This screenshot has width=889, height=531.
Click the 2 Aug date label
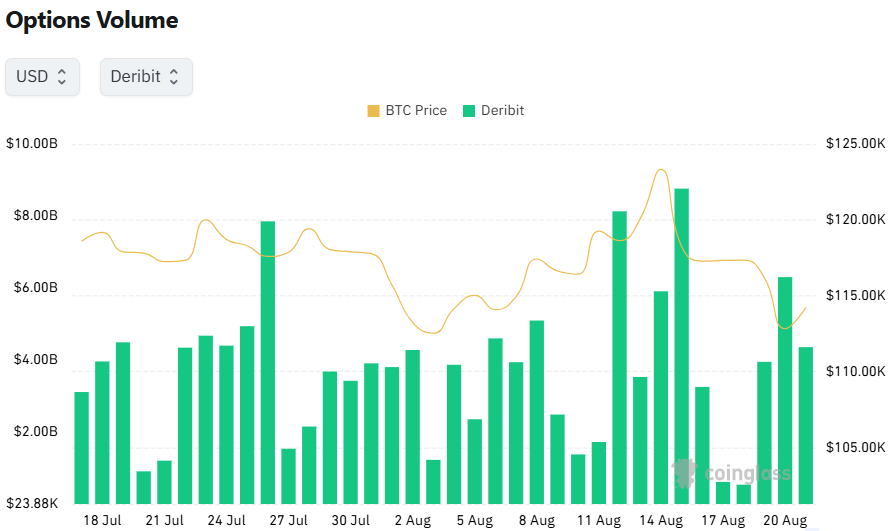tap(413, 520)
